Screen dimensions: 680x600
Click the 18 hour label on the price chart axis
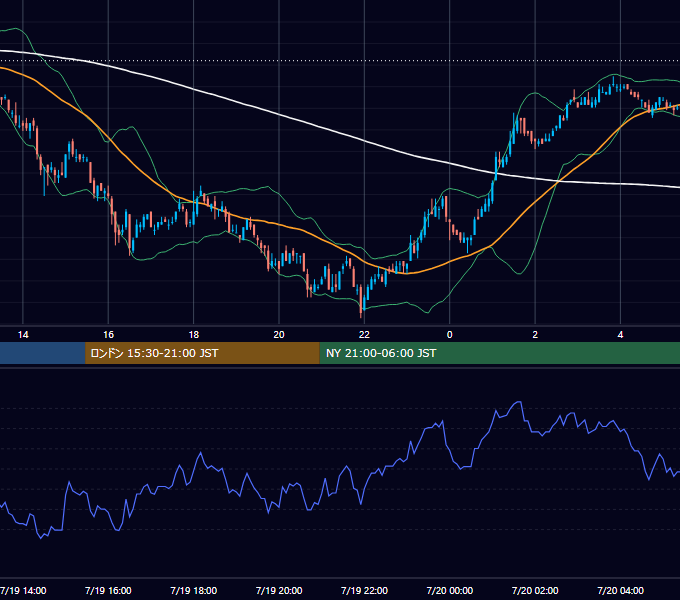(194, 335)
